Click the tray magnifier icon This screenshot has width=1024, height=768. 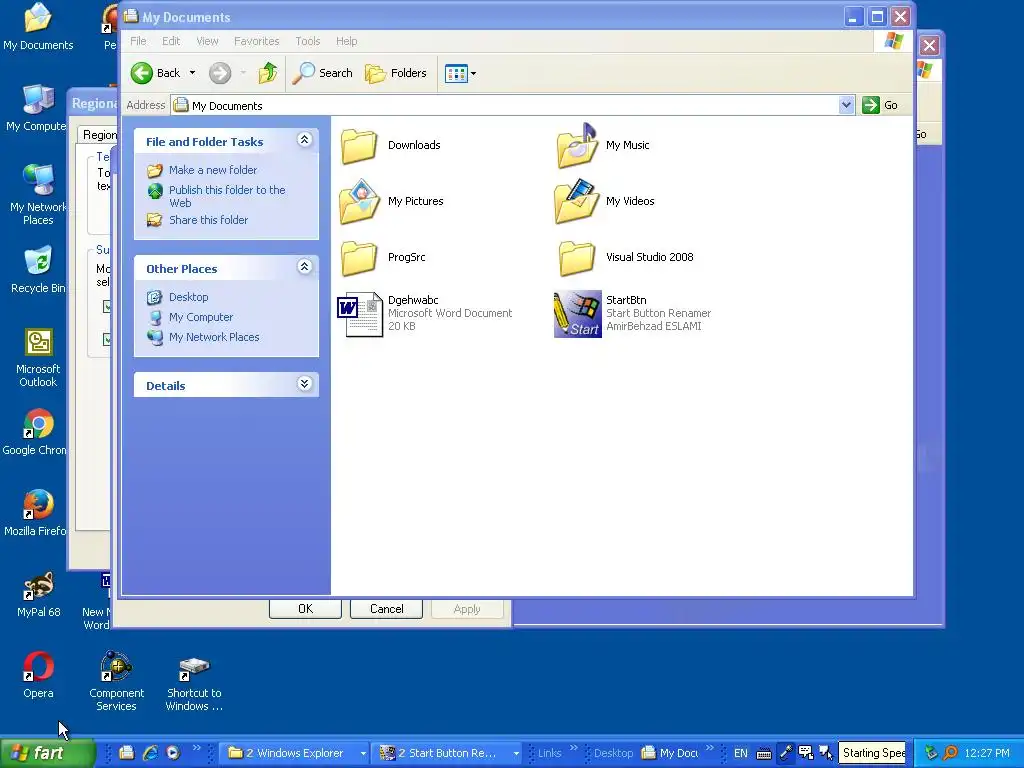coord(951,753)
